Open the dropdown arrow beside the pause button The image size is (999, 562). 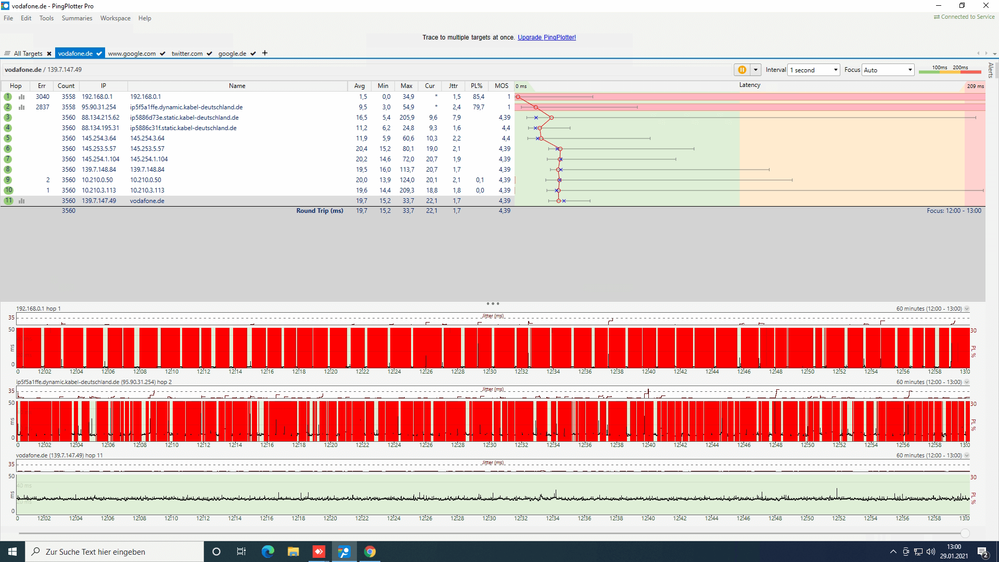pos(755,70)
